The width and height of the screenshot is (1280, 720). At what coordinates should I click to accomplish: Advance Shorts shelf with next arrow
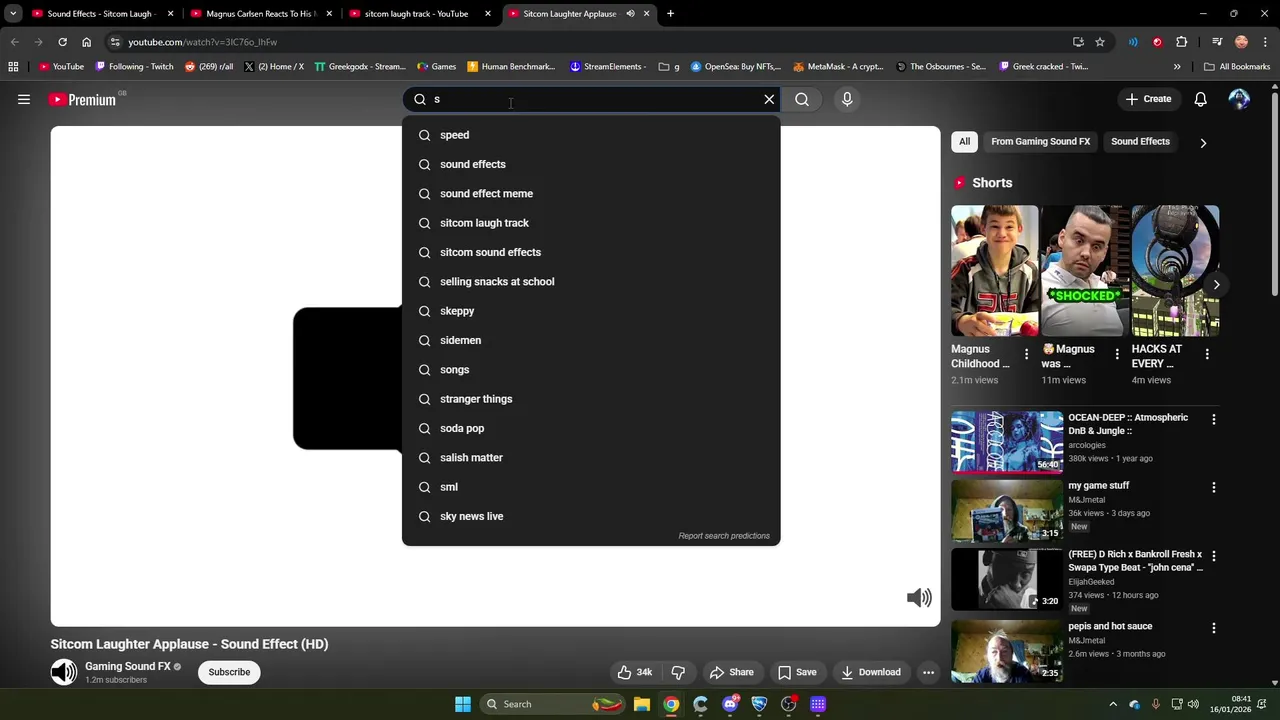(1216, 285)
